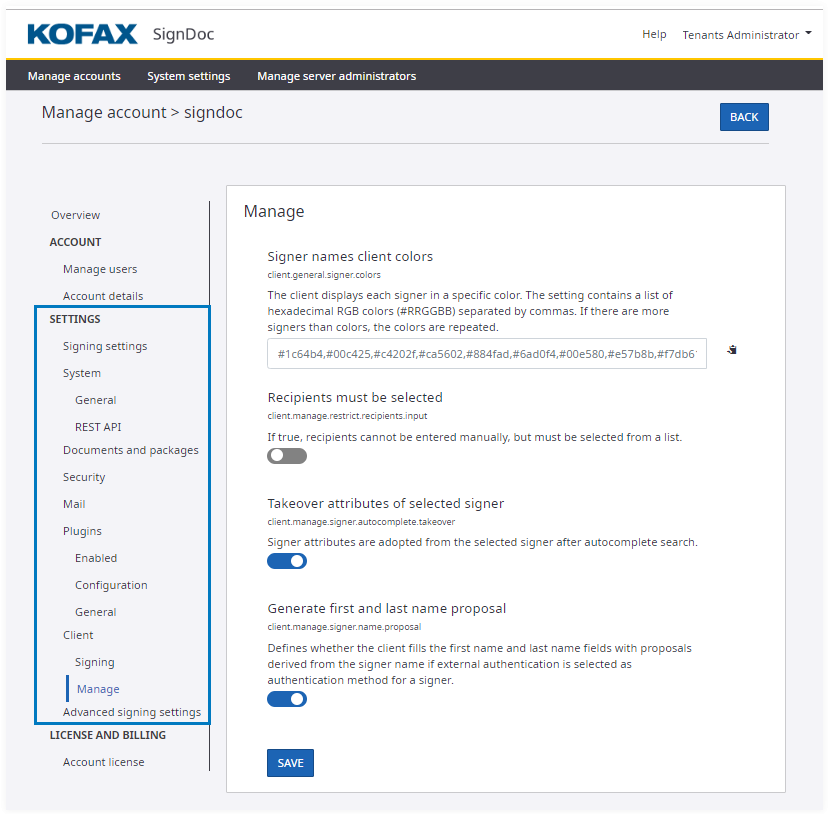829x816 pixels.
Task: Open Manage server administrators menu
Action: tap(336, 76)
